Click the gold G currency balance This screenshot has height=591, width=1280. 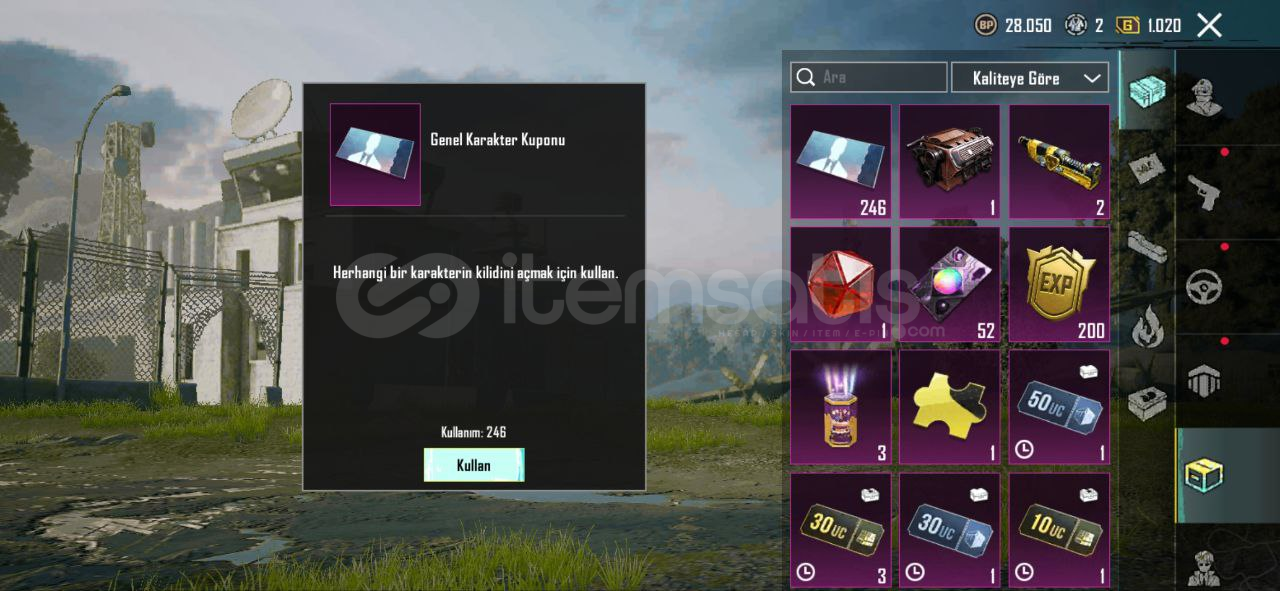tap(1149, 25)
